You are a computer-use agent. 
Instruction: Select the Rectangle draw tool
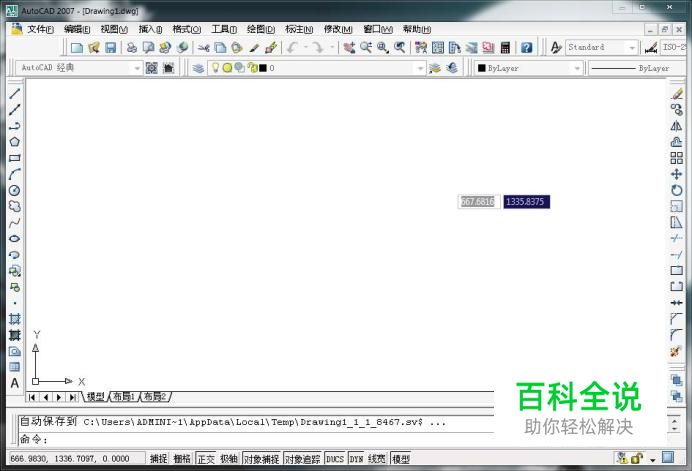15,158
